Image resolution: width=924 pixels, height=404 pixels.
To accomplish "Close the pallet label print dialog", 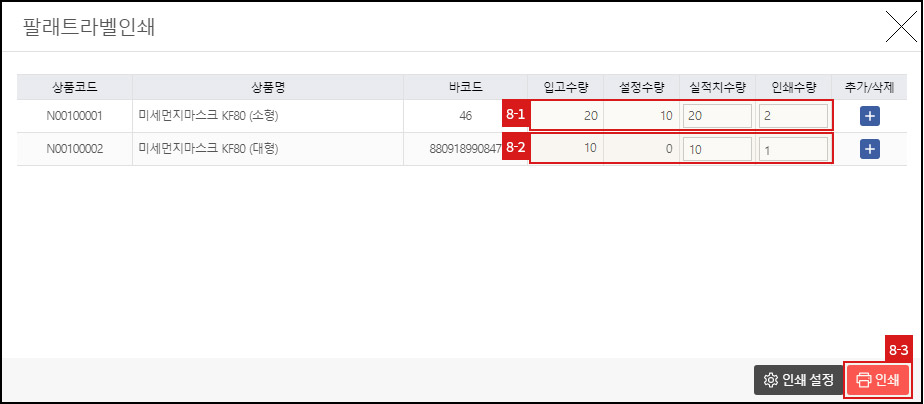I will coord(895,27).
